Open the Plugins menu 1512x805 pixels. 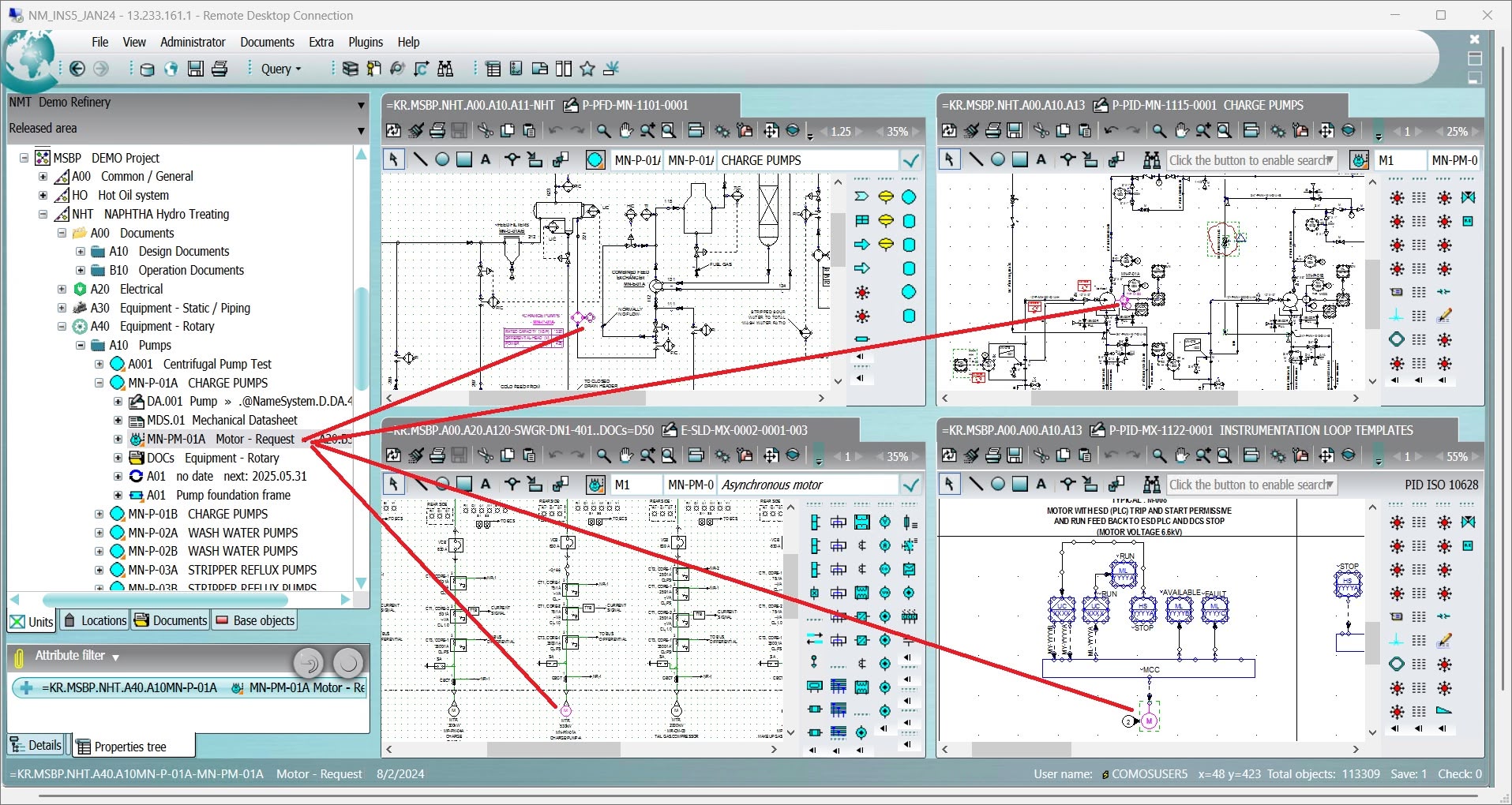click(x=365, y=42)
